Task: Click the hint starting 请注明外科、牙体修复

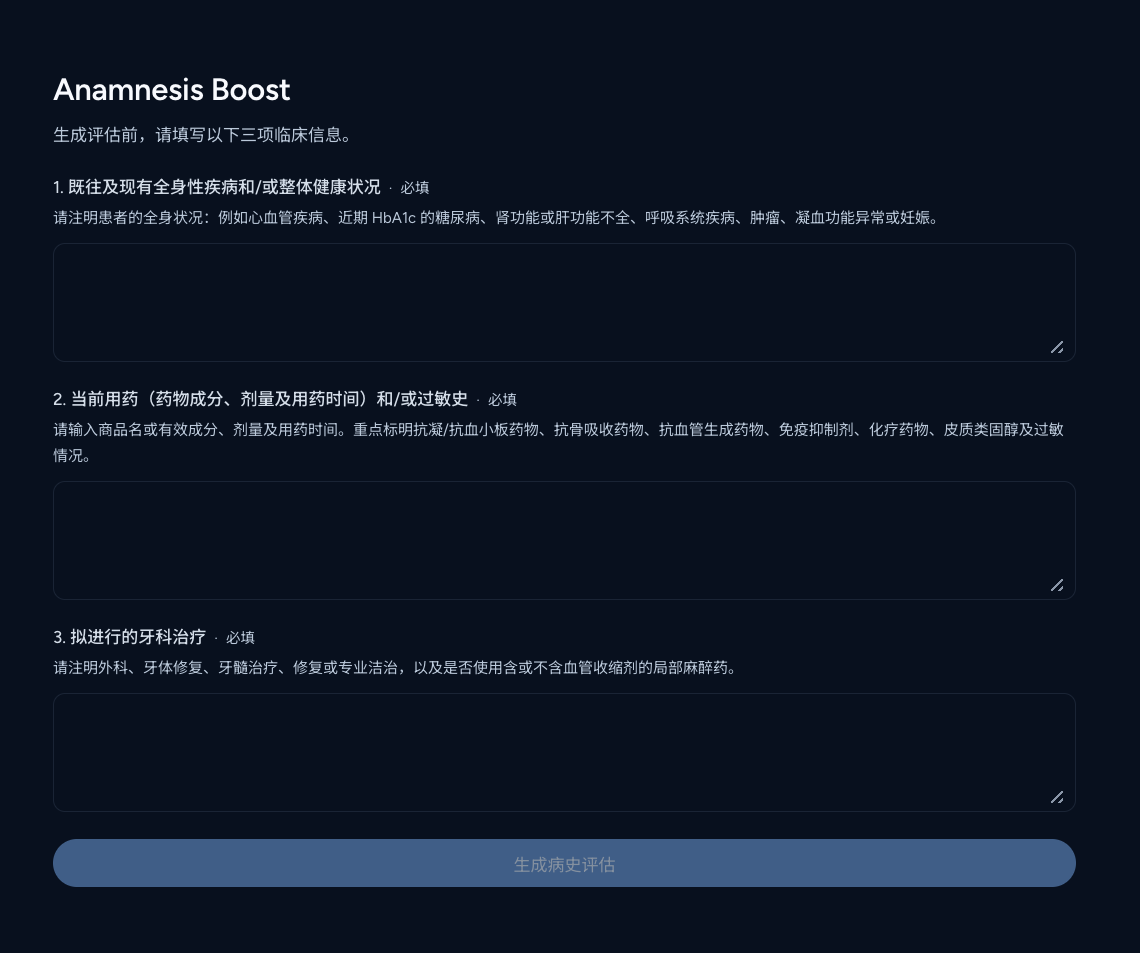Action: pos(396,667)
